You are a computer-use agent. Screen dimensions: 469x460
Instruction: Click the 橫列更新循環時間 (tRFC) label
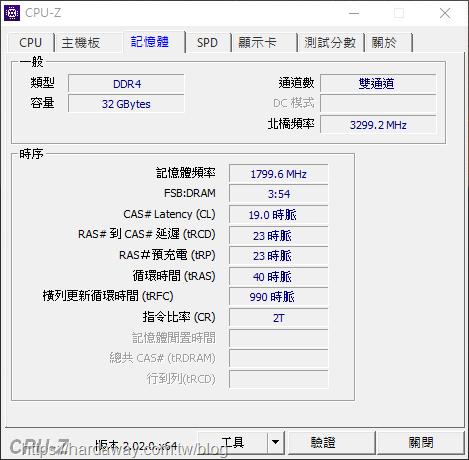[108, 296]
